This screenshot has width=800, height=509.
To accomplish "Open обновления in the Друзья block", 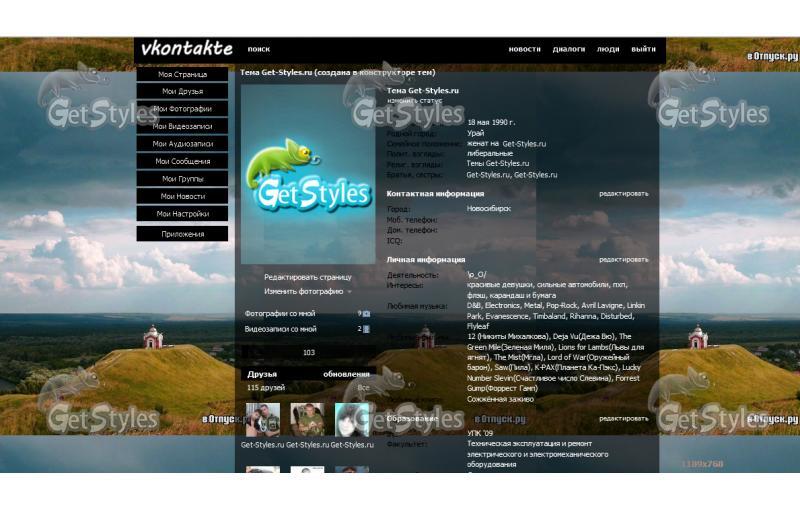I will [346, 374].
